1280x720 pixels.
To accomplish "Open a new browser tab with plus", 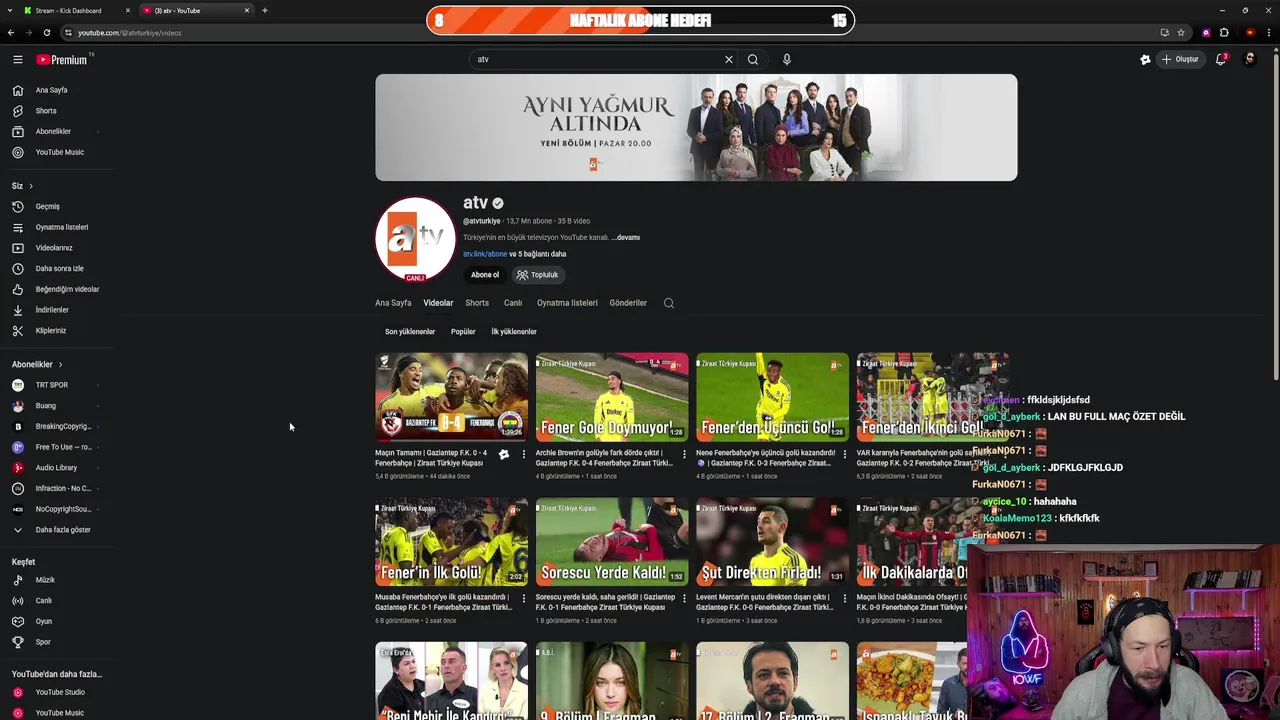I will click(264, 11).
